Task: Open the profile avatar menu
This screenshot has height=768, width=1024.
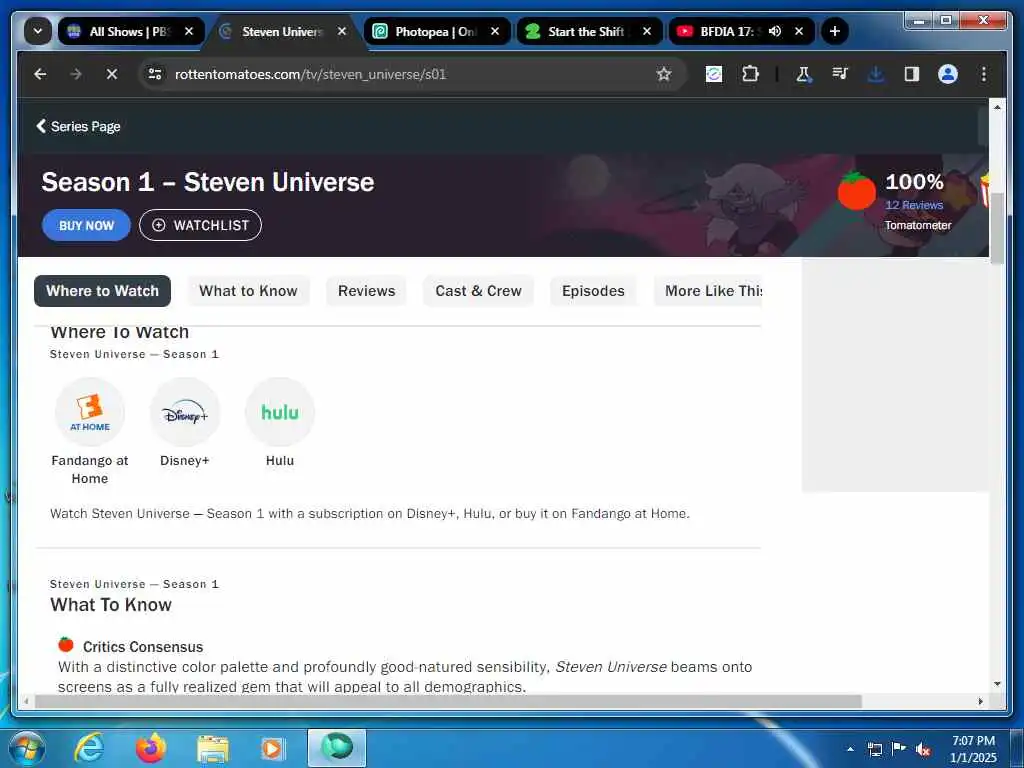Action: [948, 74]
